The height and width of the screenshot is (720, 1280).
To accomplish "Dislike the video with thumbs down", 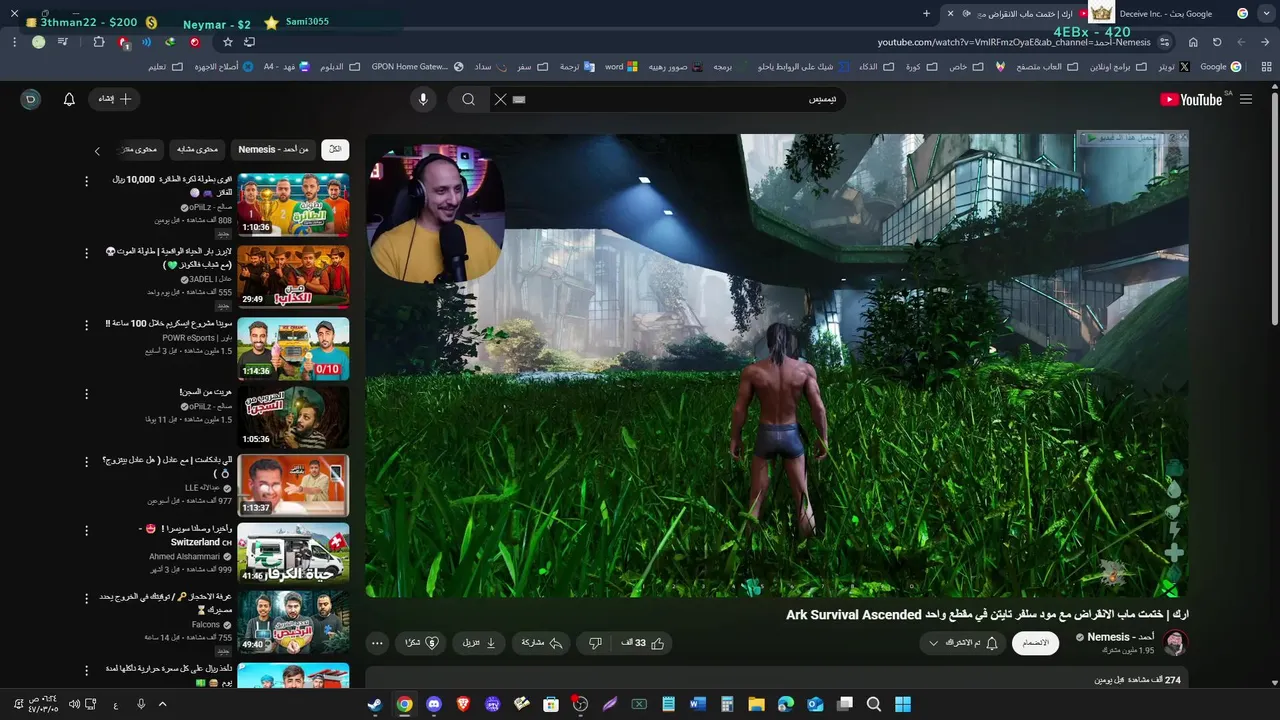I will coord(595,643).
